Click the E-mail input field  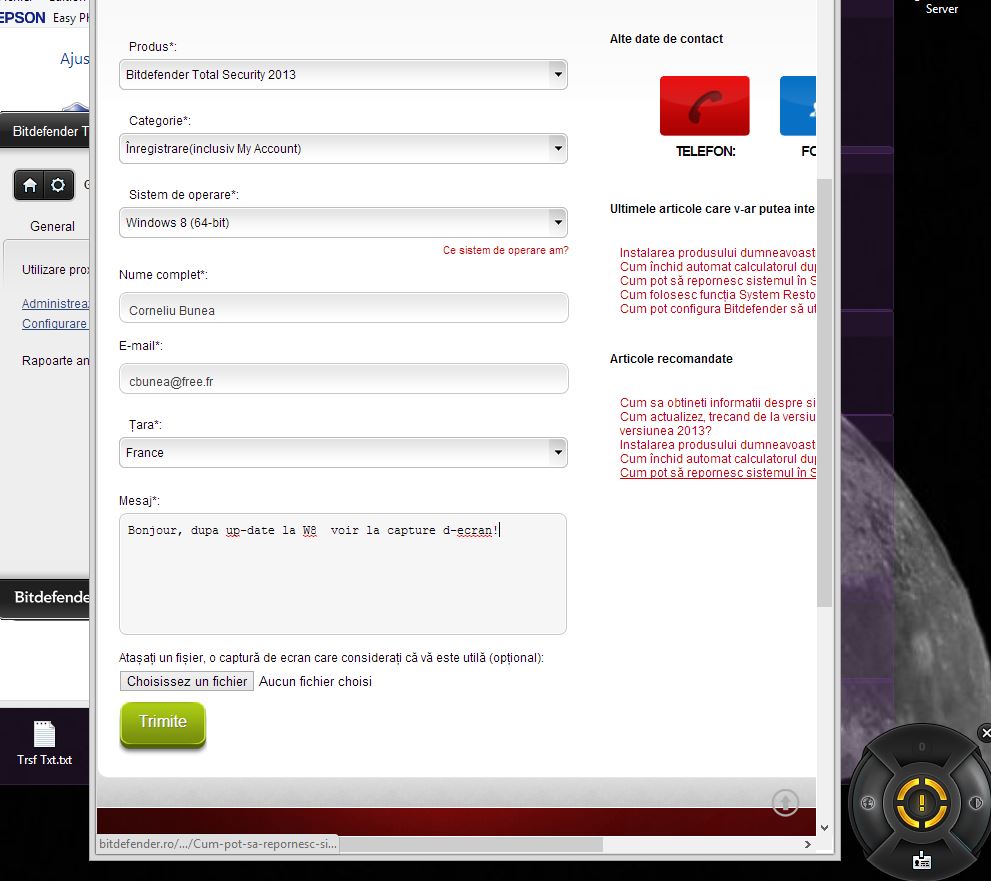point(343,379)
